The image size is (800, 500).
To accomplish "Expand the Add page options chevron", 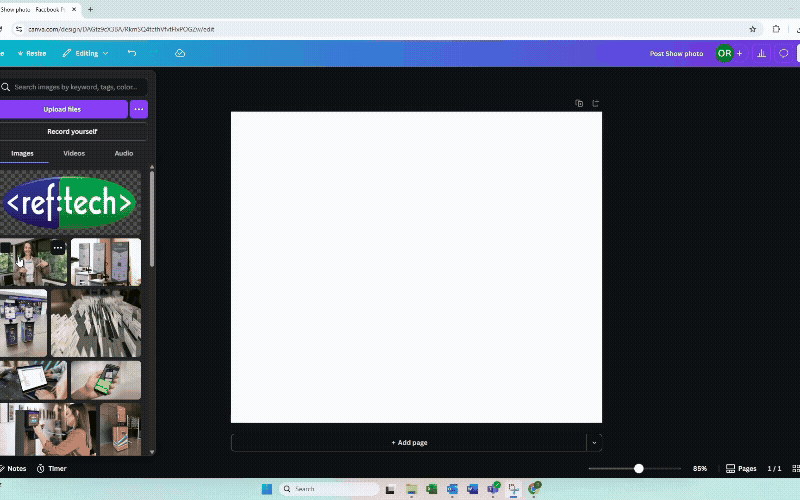I will pyautogui.click(x=594, y=442).
